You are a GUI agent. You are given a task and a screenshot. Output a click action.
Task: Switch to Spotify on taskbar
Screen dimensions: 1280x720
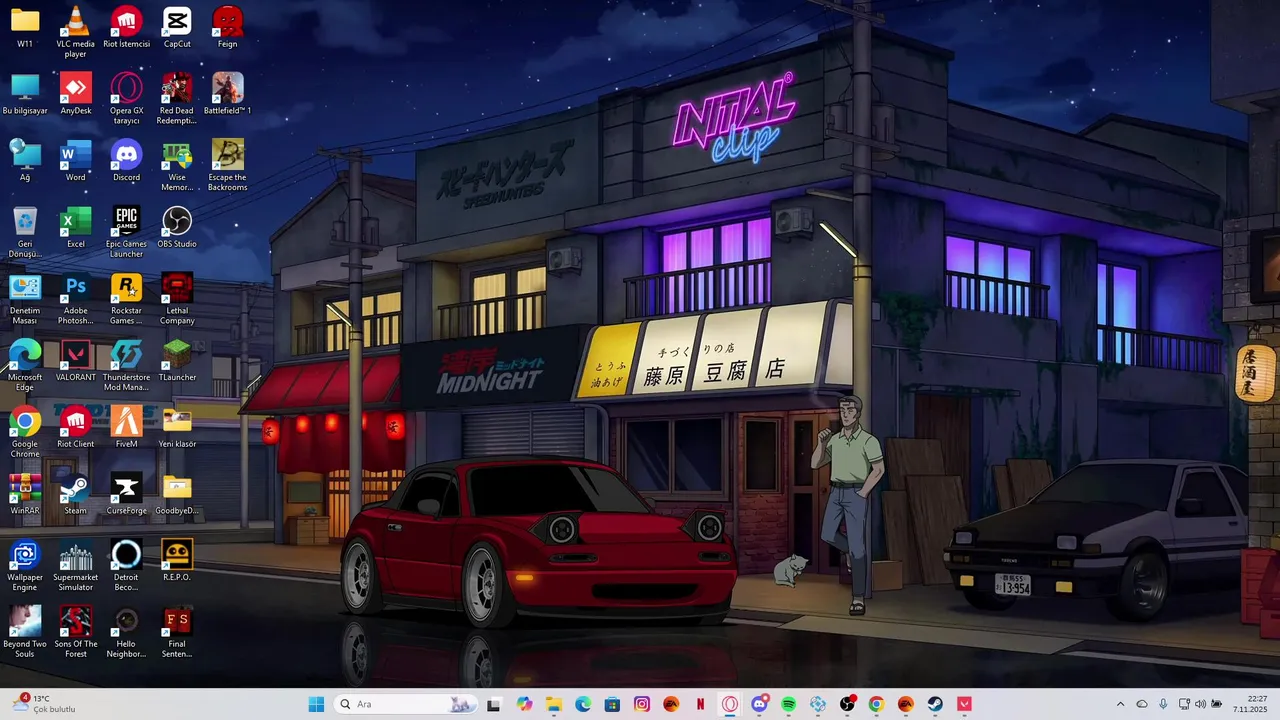[788, 704]
